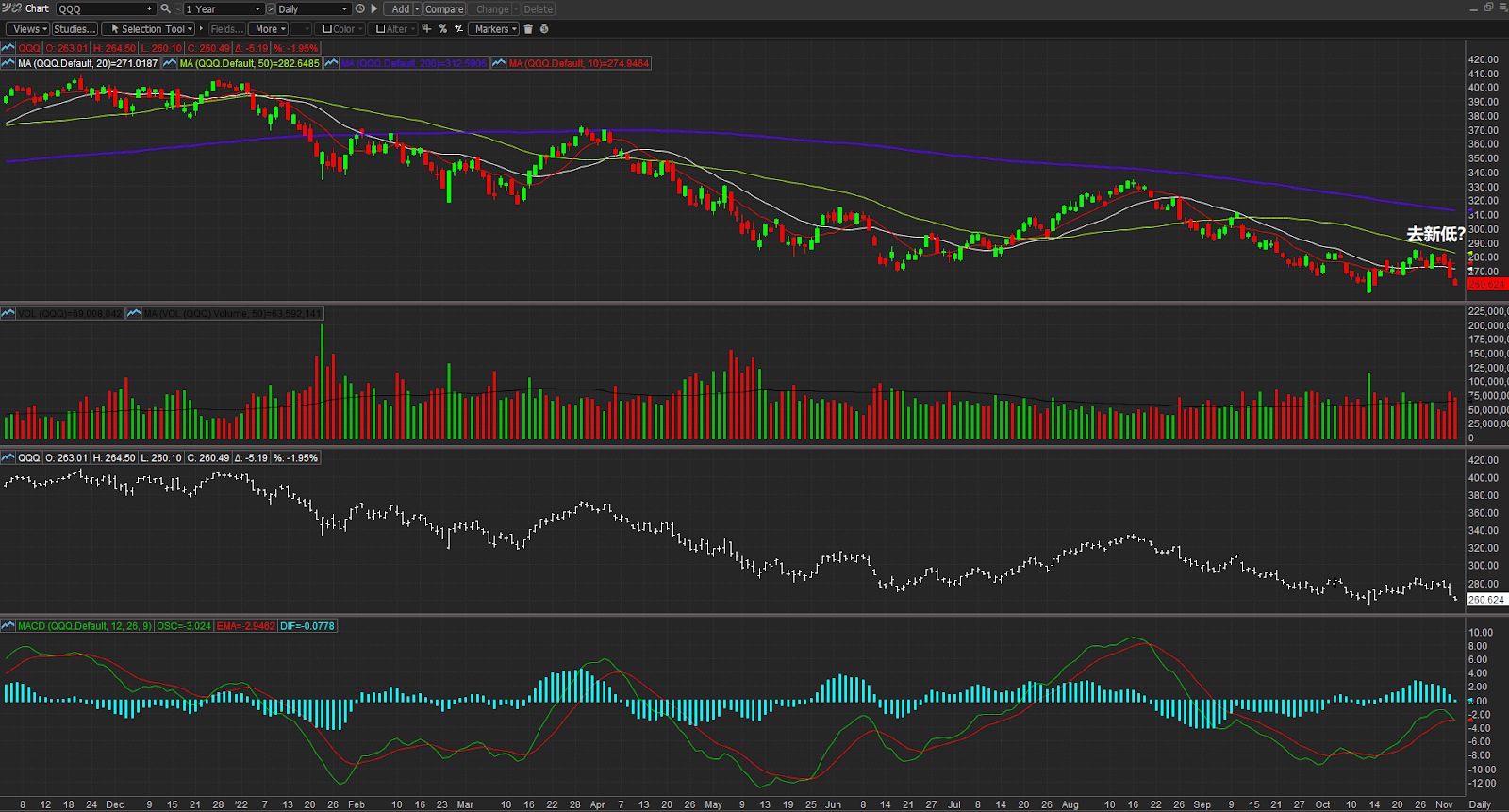The image size is (1509, 812).
Task: Click the play arrow icon after Daily
Action: click(x=374, y=8)
